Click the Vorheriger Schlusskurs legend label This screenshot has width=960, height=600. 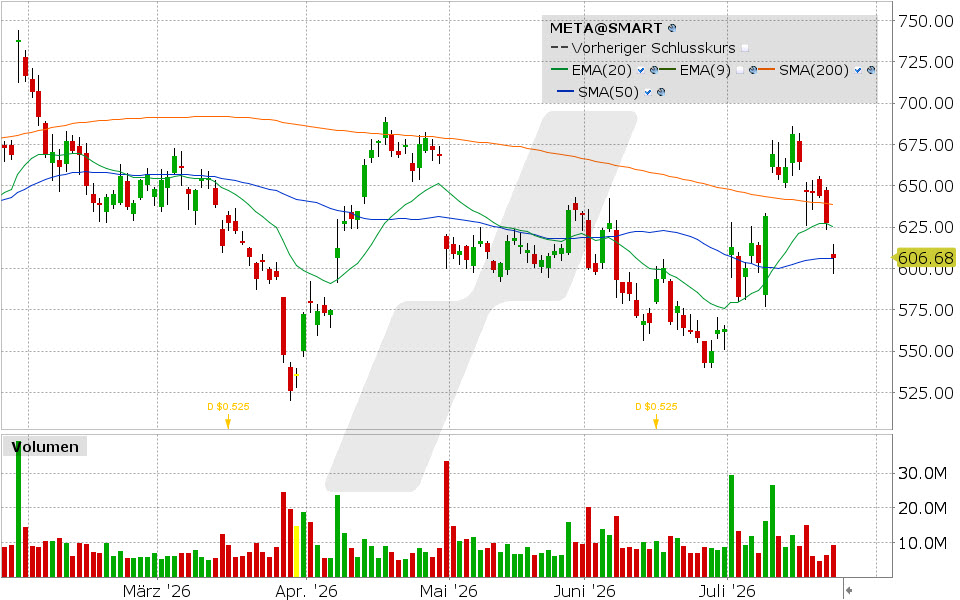(x=653, y=48)
